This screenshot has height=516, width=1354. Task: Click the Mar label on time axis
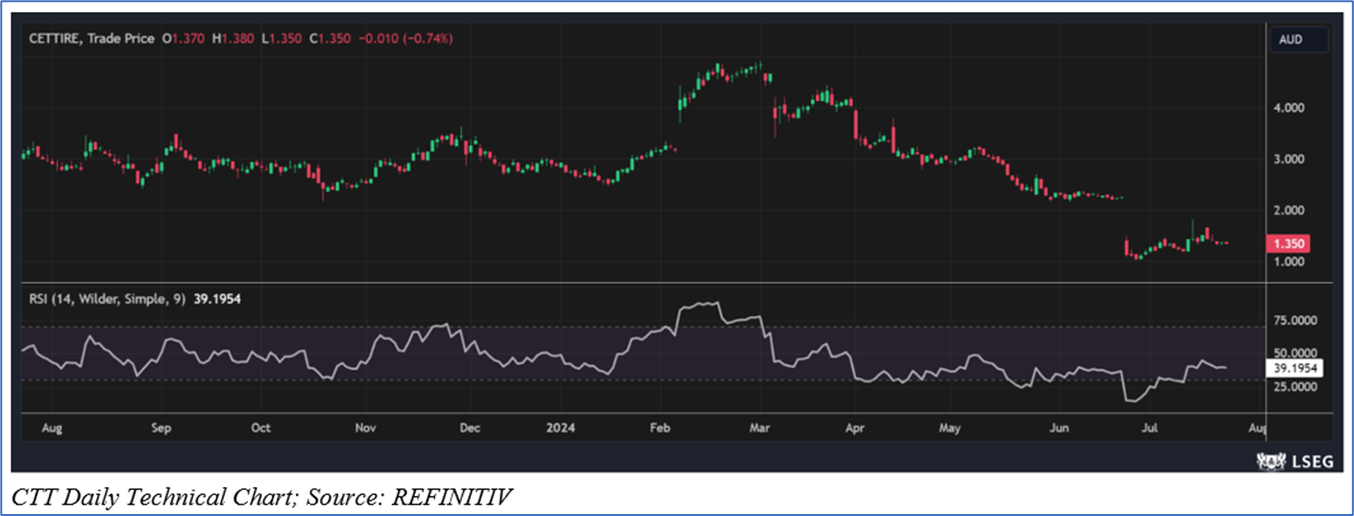click(x=760, y=428)
